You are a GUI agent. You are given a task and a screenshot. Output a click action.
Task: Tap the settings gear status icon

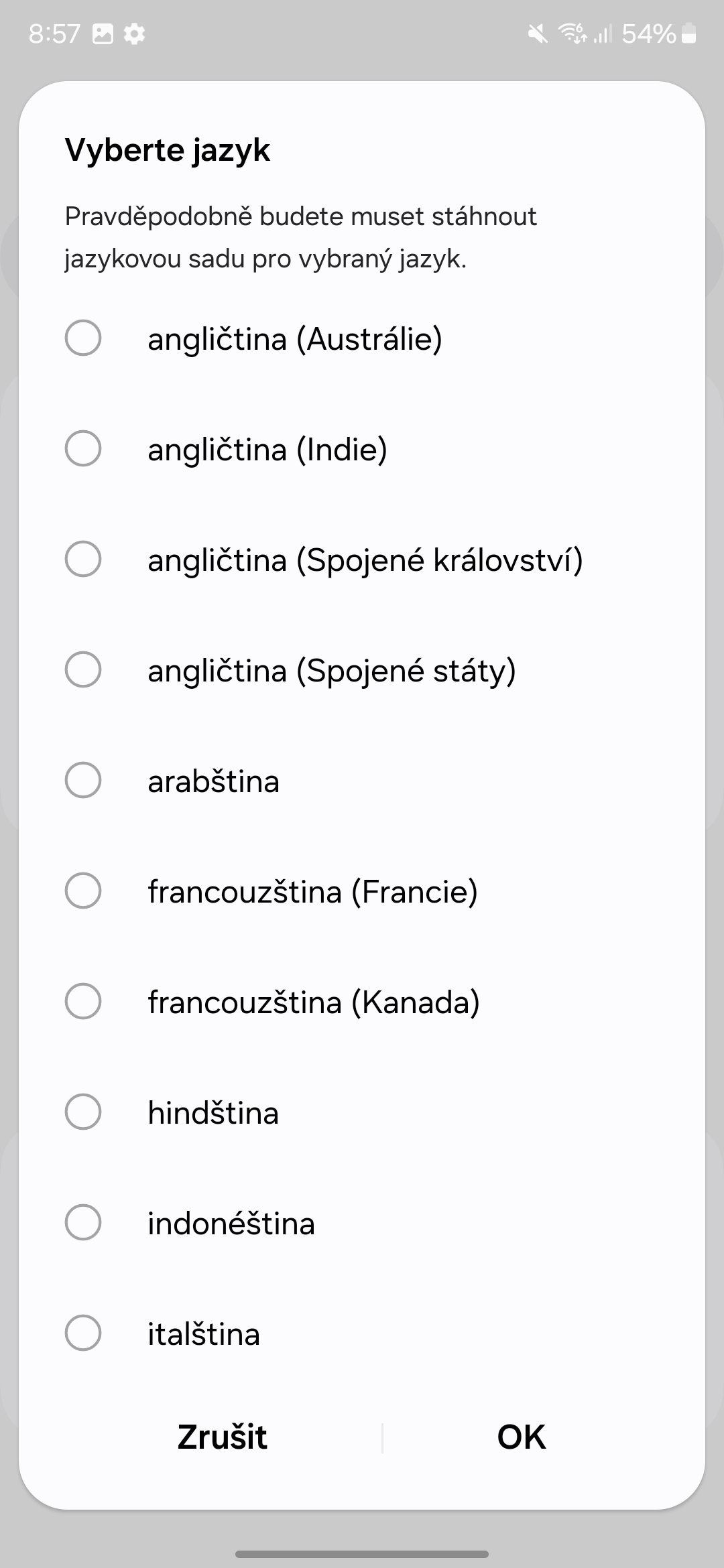135,34
